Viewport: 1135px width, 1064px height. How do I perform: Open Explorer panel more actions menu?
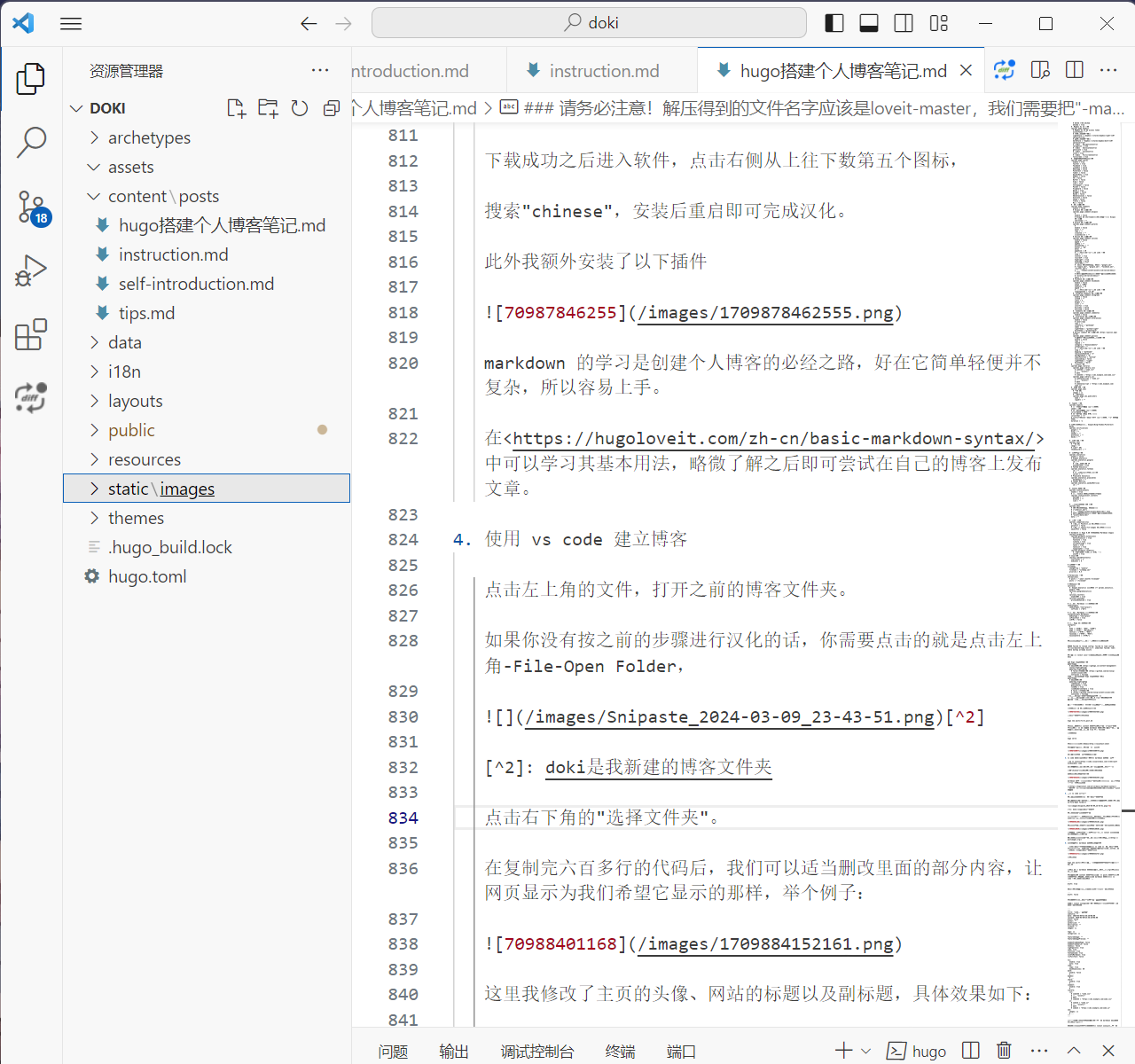pos(320,70)
